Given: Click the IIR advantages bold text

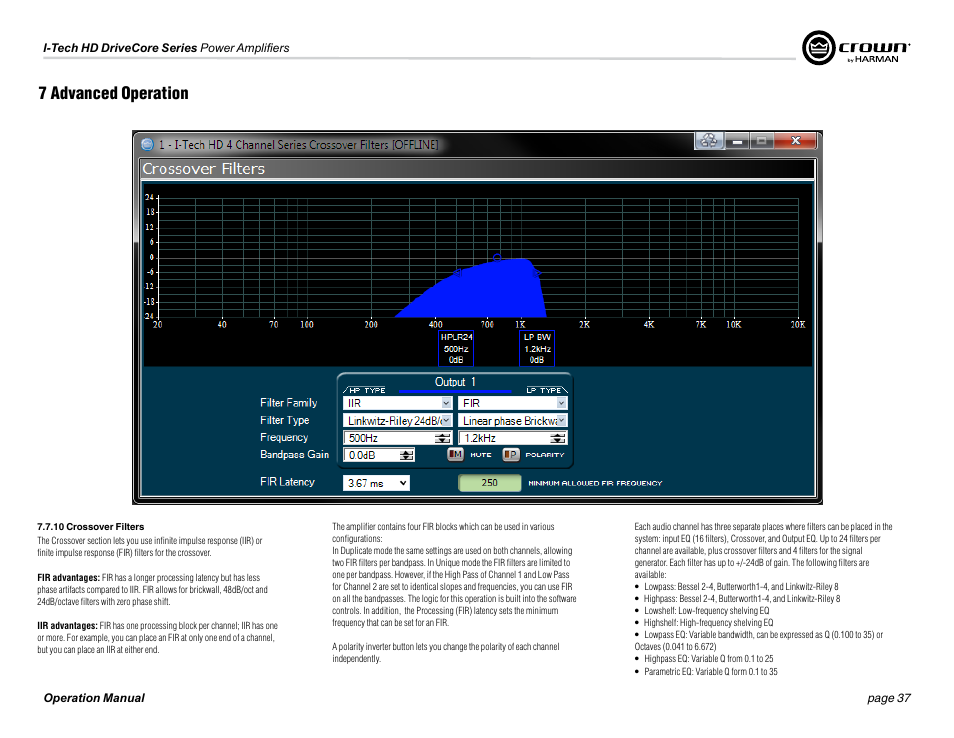Looking at the screenshot, I should coord(67,626).
